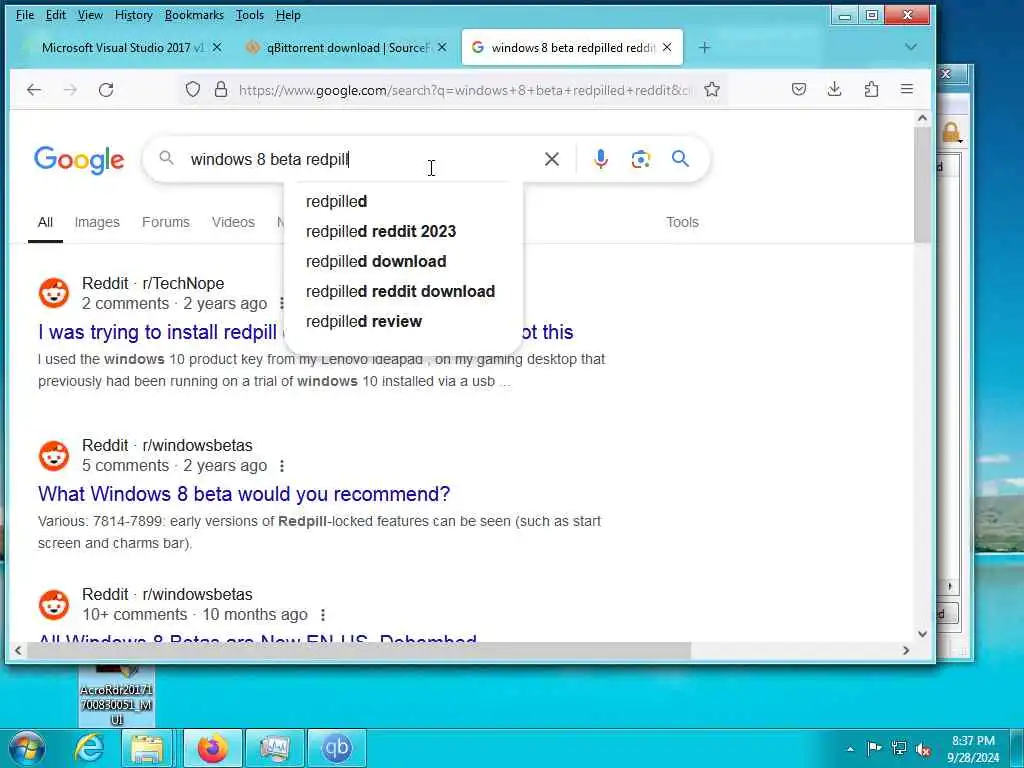1024x768 pixels.
Task: Show hidden system tray icons
Action: coord(850,749)
